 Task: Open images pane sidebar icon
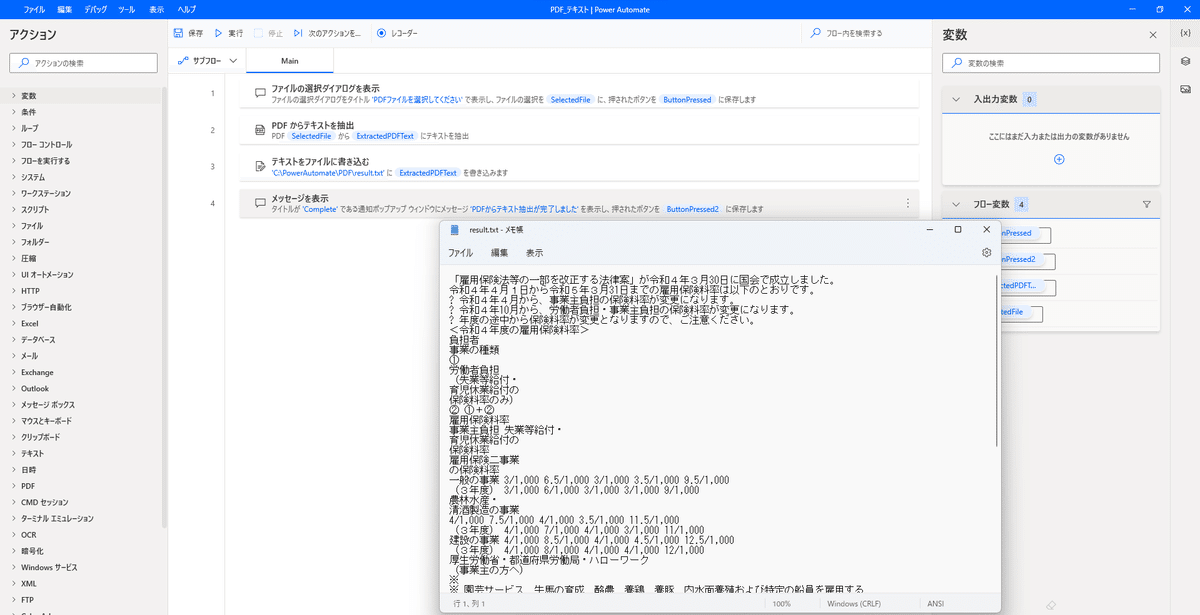[x=1185, y=89]
